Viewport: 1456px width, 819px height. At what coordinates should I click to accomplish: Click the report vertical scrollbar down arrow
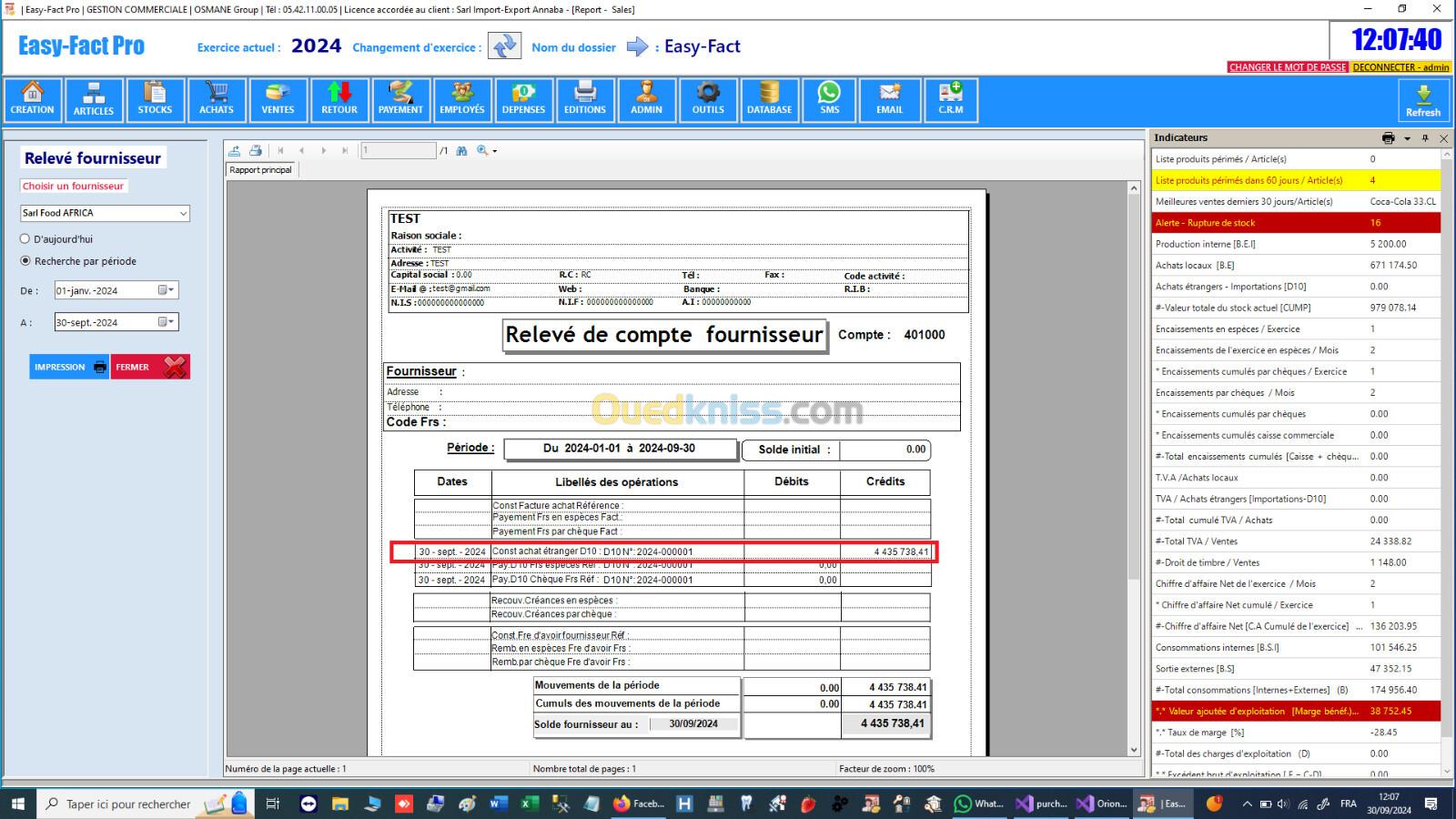click(1134, 750)
